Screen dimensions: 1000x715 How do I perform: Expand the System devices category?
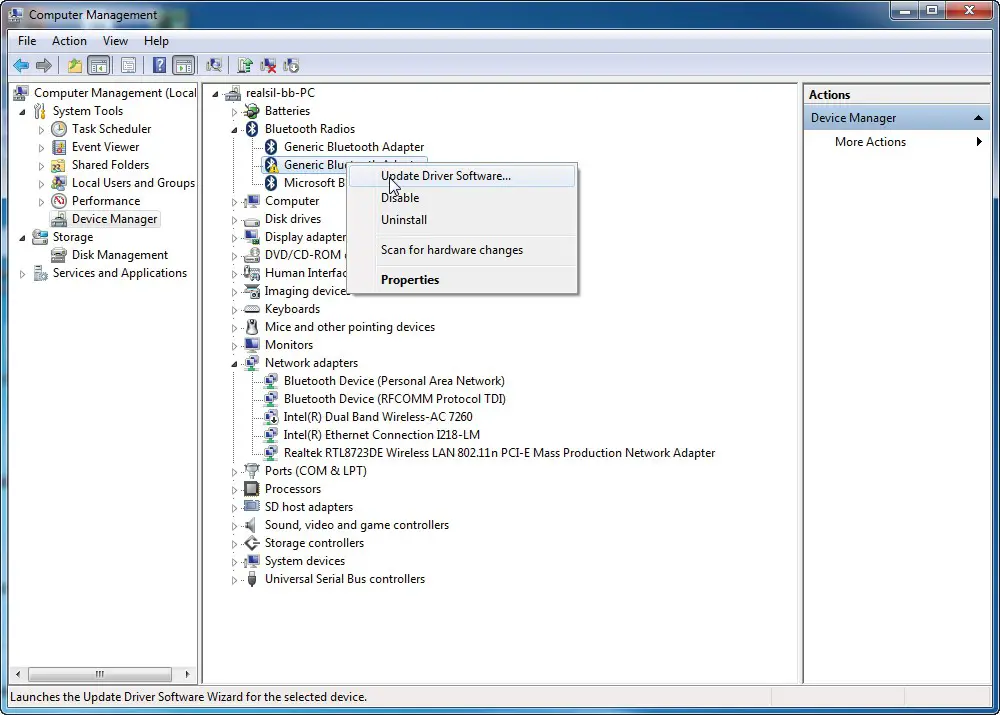pos(234,562)
